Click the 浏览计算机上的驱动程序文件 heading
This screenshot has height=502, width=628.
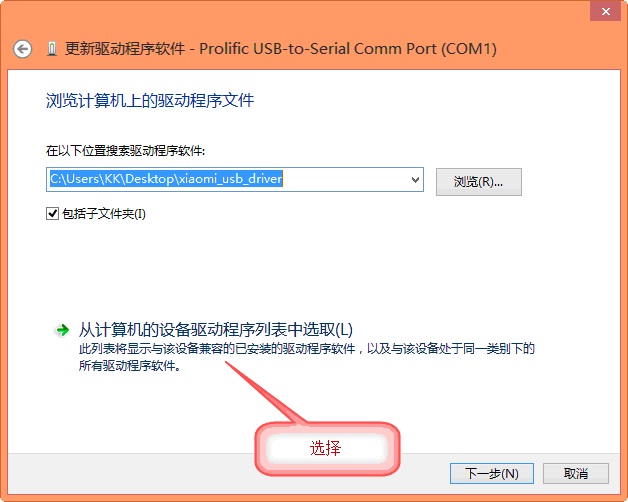[x=150, y=100]
